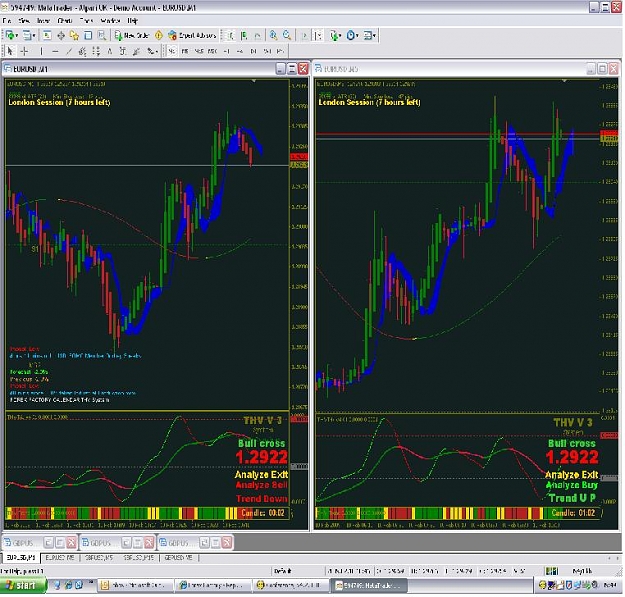Select the Text (A) tool

pos(110,51)
